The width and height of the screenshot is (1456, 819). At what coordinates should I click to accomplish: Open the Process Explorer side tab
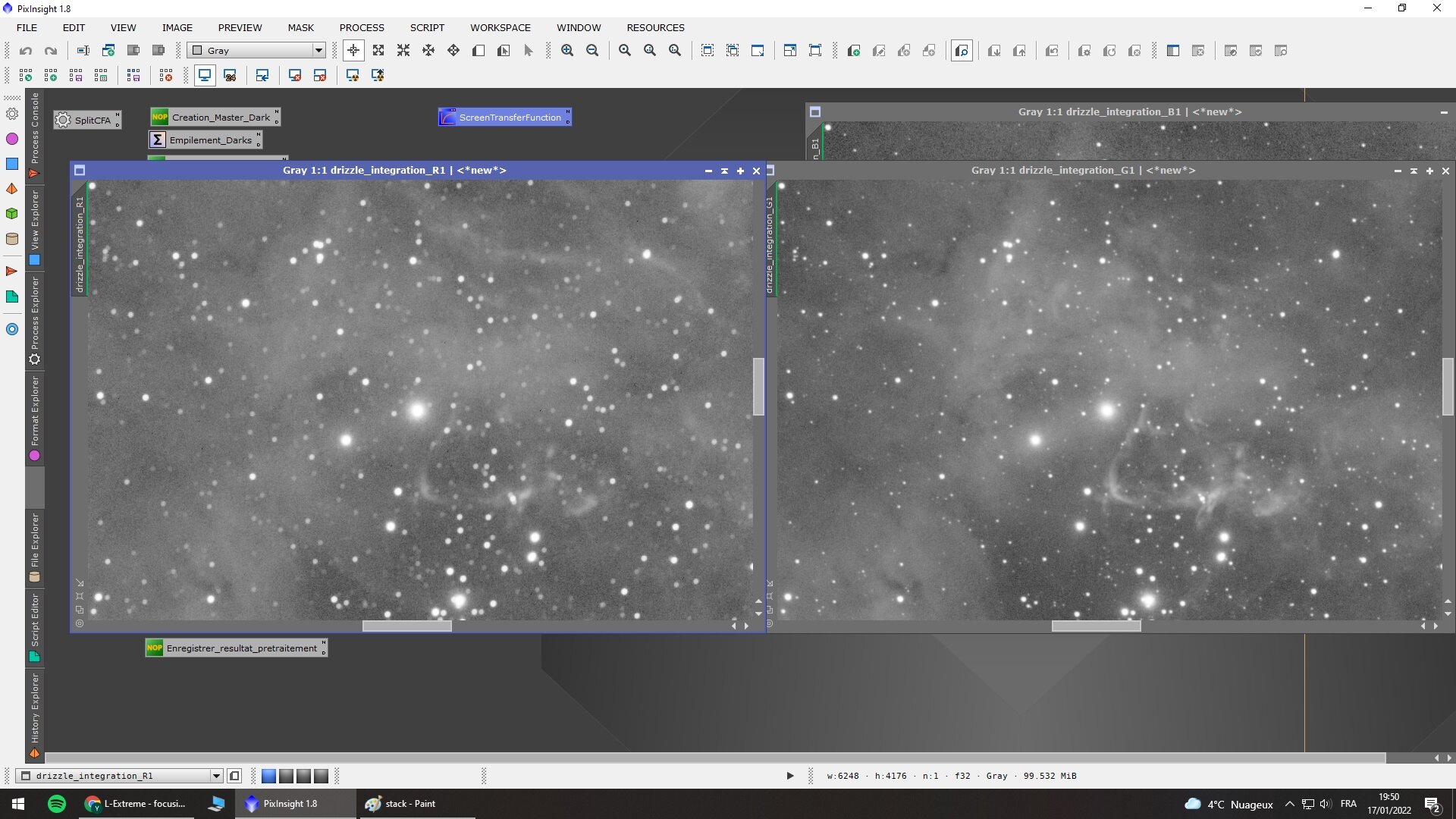point(35,315)
